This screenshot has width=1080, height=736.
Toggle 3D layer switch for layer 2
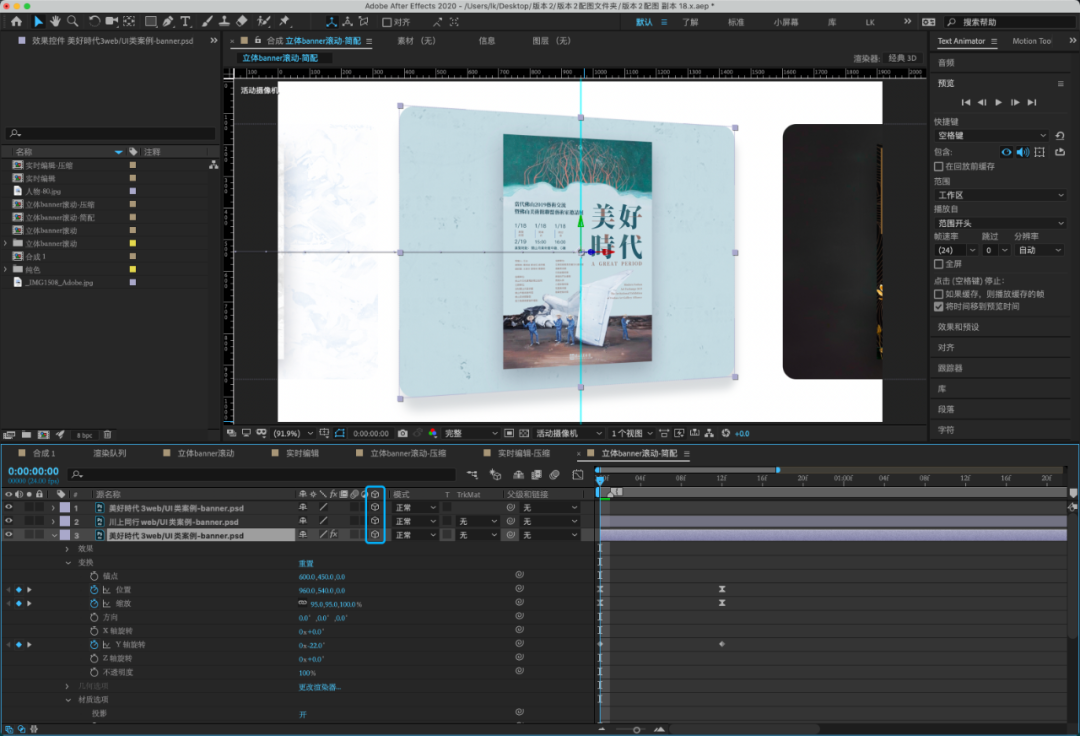(375, 521)
